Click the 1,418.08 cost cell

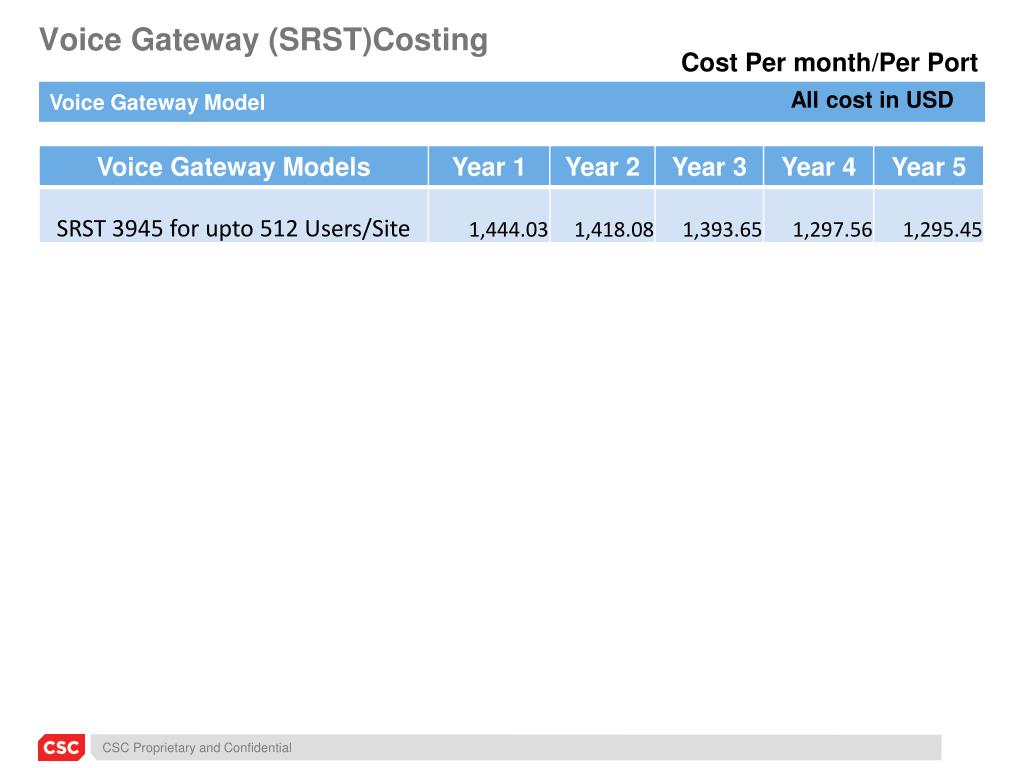coord(602,216)
